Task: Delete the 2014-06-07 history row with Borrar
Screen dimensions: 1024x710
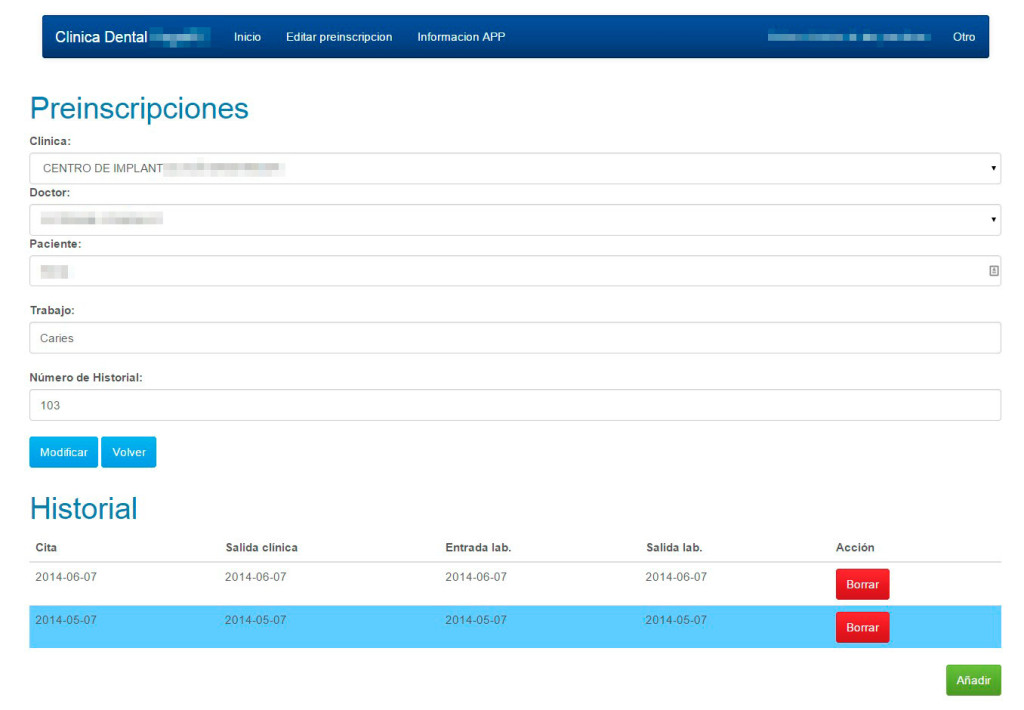Action: [862, 584]
